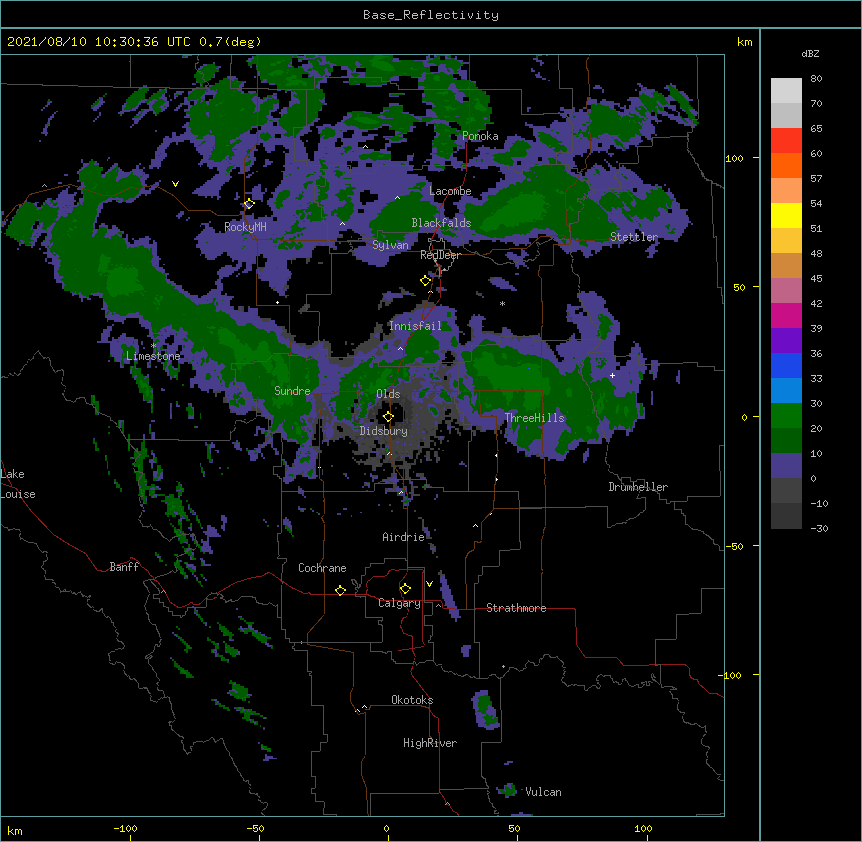Screen dimensions: 862x842
Task: Click the Lake Louise label
Action: pos(16,484)
